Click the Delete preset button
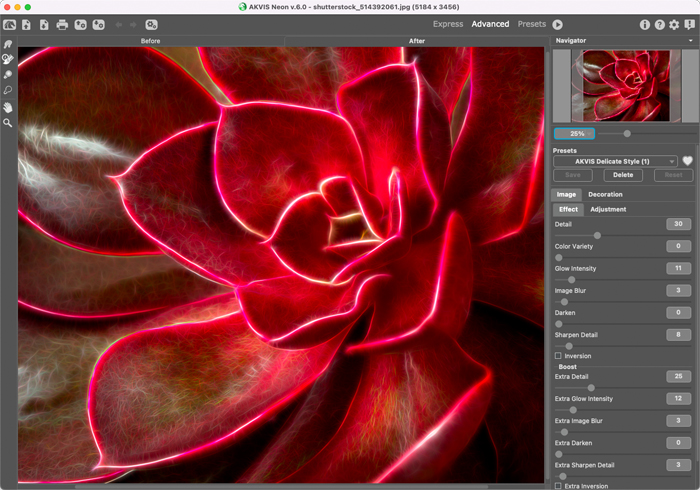Screen dimensions: 700x490 [622, 175]
